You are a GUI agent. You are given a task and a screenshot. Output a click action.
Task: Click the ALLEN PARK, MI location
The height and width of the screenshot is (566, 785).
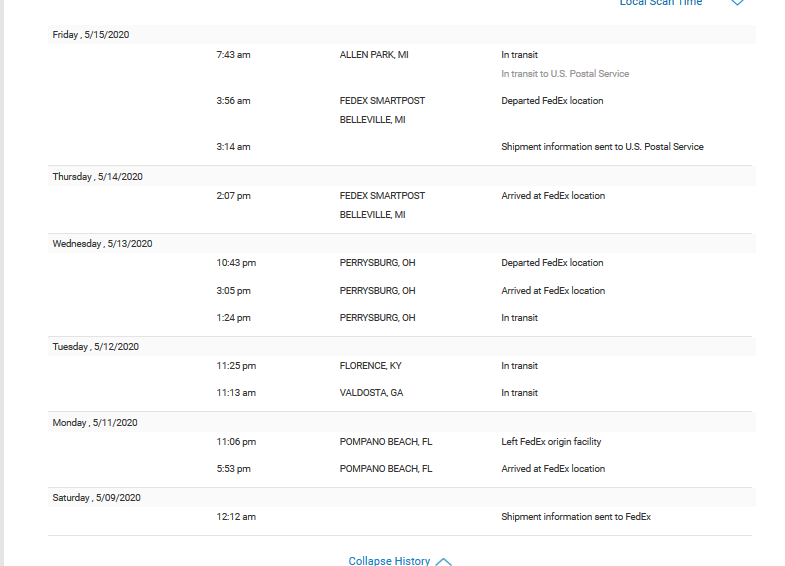374,55
